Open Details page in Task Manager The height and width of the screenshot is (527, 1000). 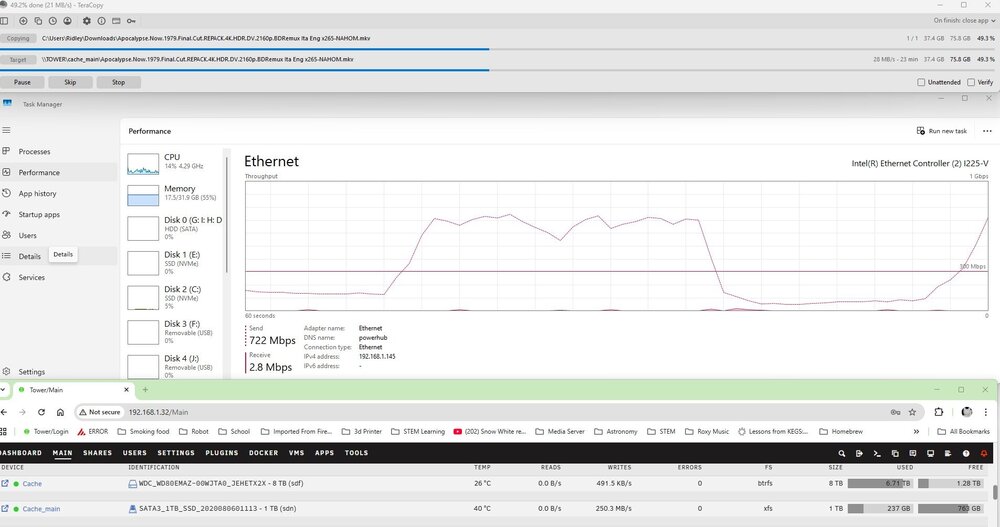pos(59,256)
